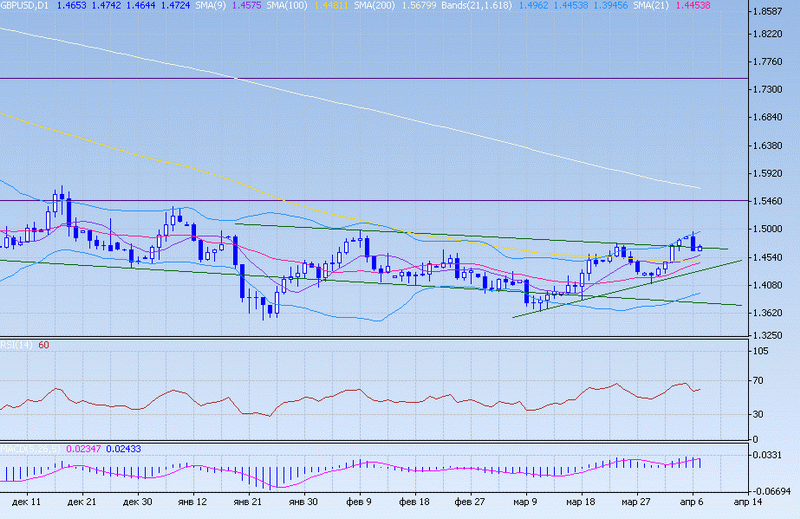Select the дек 11 date marker
This screenshot has width=800, height=519.
(27, 498)
